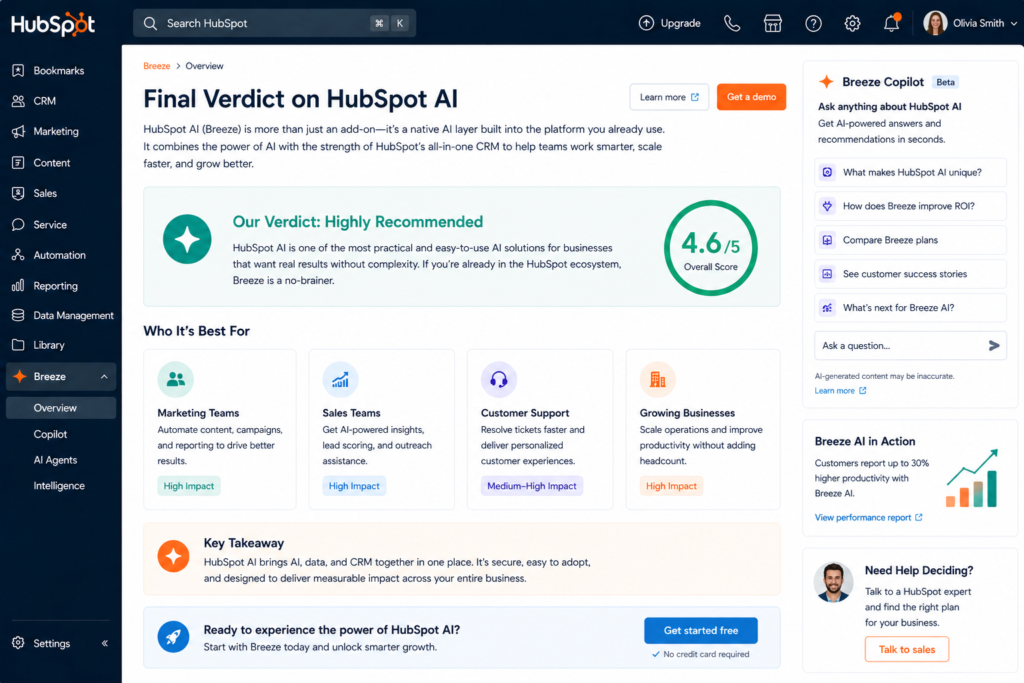Collapse the Breeze menu chevron
1024x683 pixels.
[104, 377]
